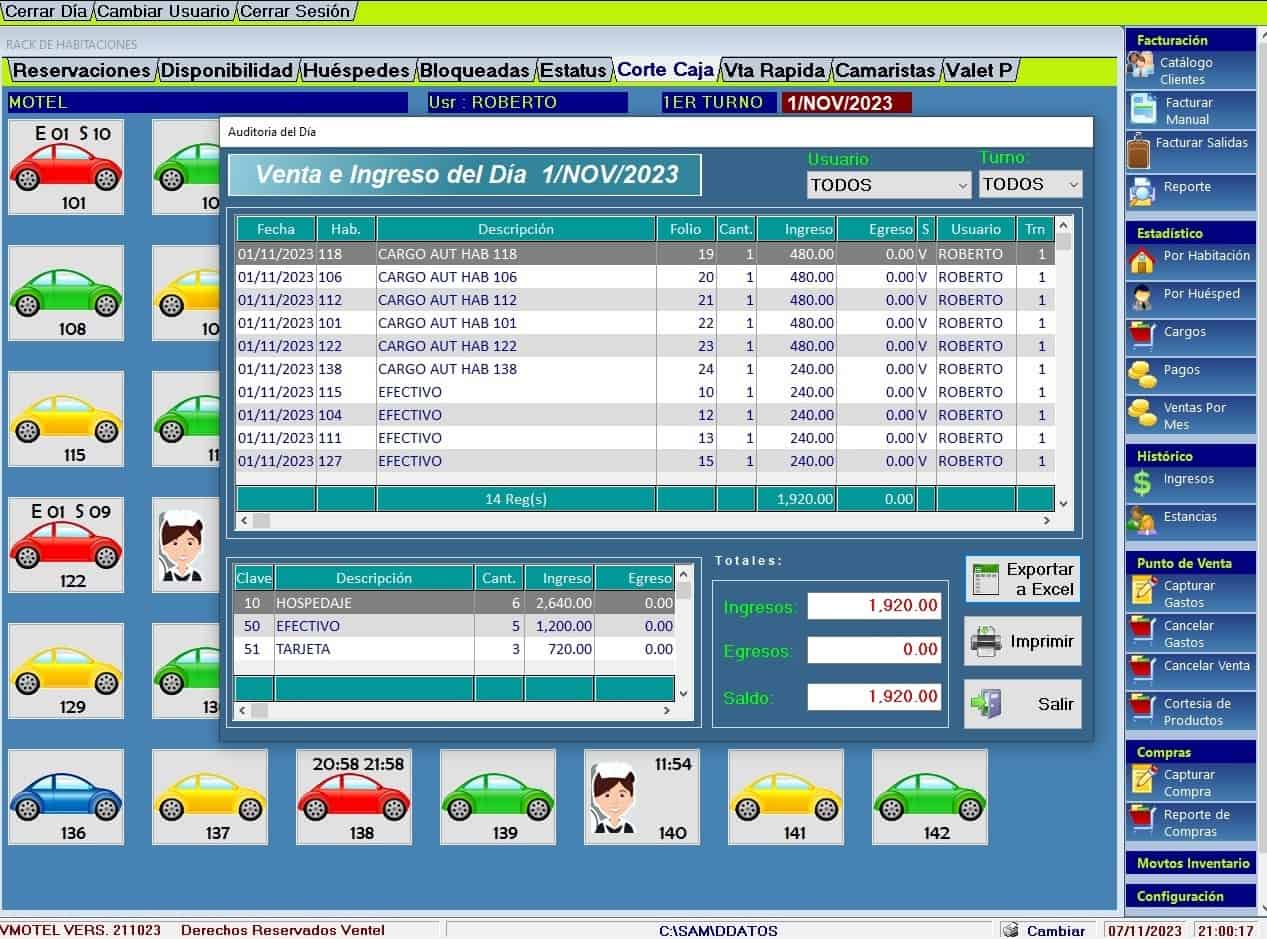Expand the Turno dropdown
The image size is (1267, 939).
coord(1073,185)
